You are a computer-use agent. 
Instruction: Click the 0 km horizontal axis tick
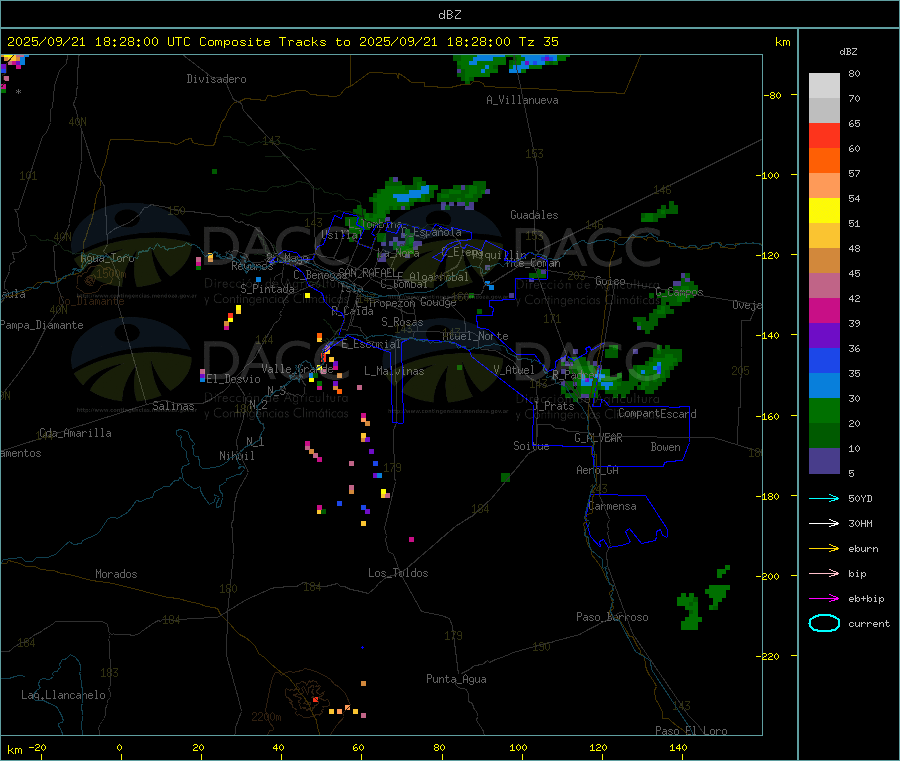click(x=119, y=747)
